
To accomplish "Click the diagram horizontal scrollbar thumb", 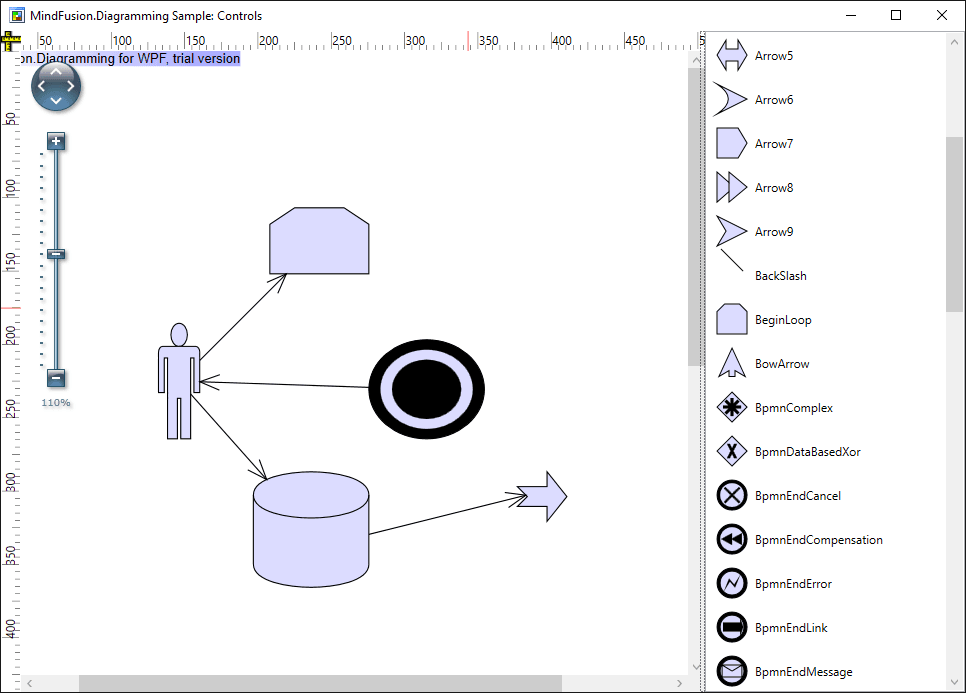I will tap(320, 683).
